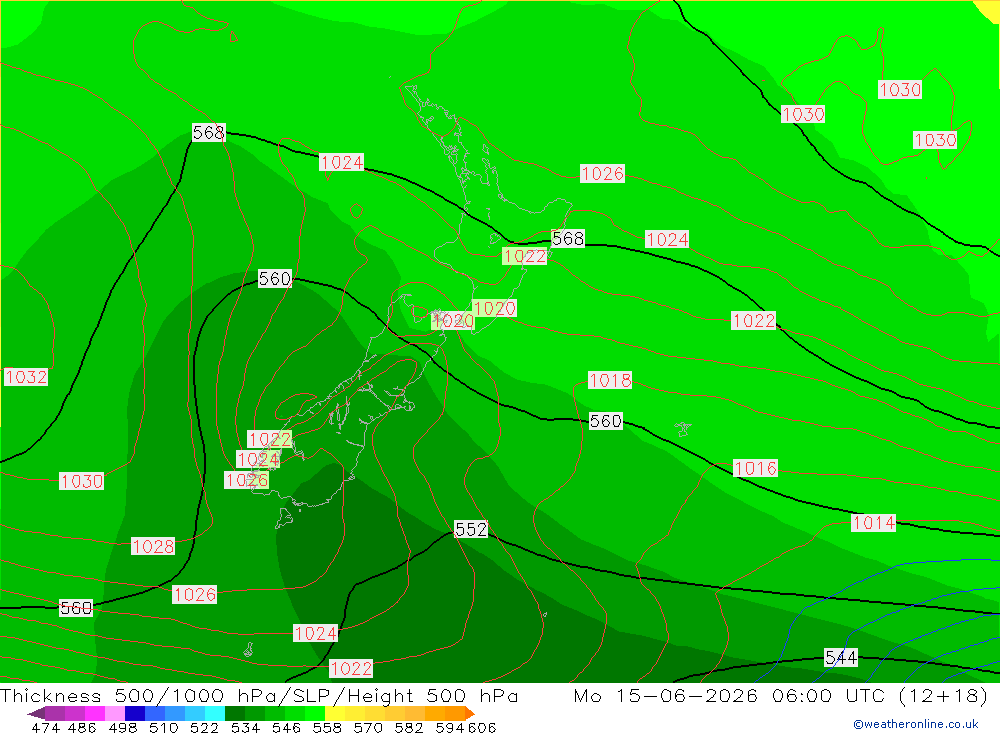Screen dimensions: 1000x733
Task: Click the 570 legend value
Action: pos(367,728)
